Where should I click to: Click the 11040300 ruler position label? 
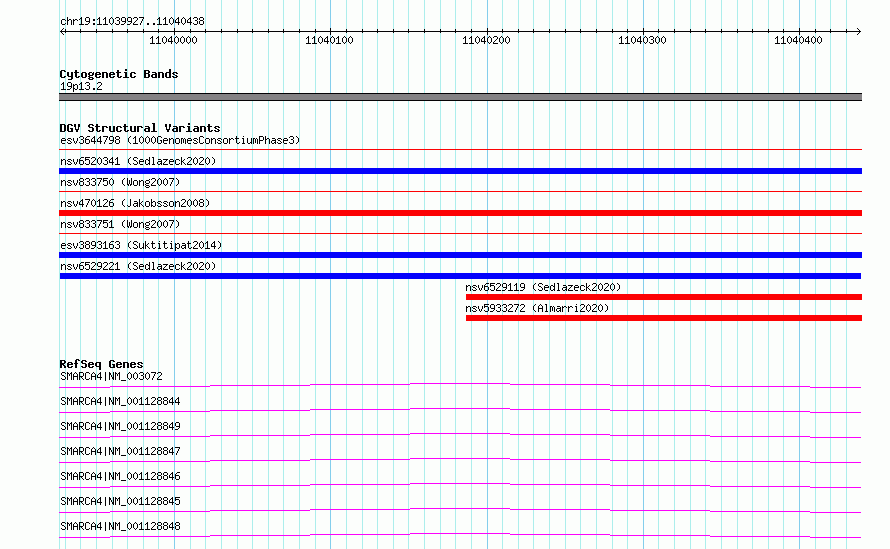coord(642,40)
